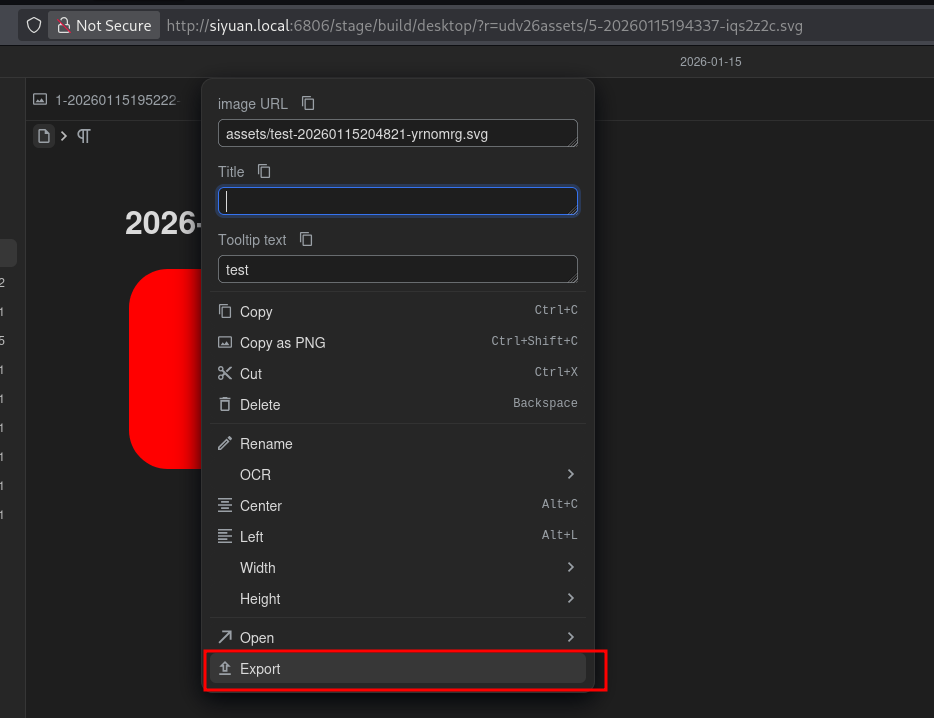934x718 pixels.
Task: Click image icon on the document tab
Action: (40, 99)
